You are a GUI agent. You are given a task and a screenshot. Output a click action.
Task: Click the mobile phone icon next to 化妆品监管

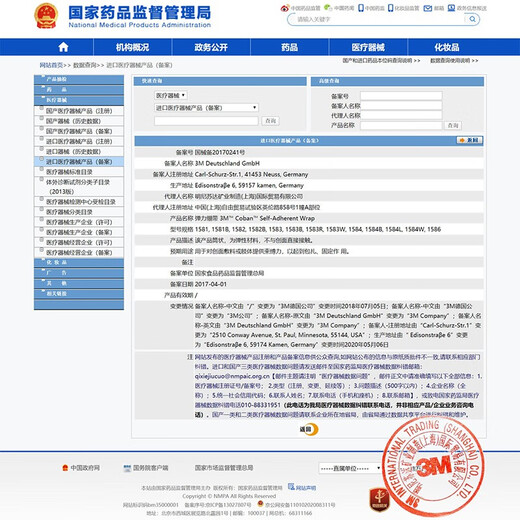[390, 8]
